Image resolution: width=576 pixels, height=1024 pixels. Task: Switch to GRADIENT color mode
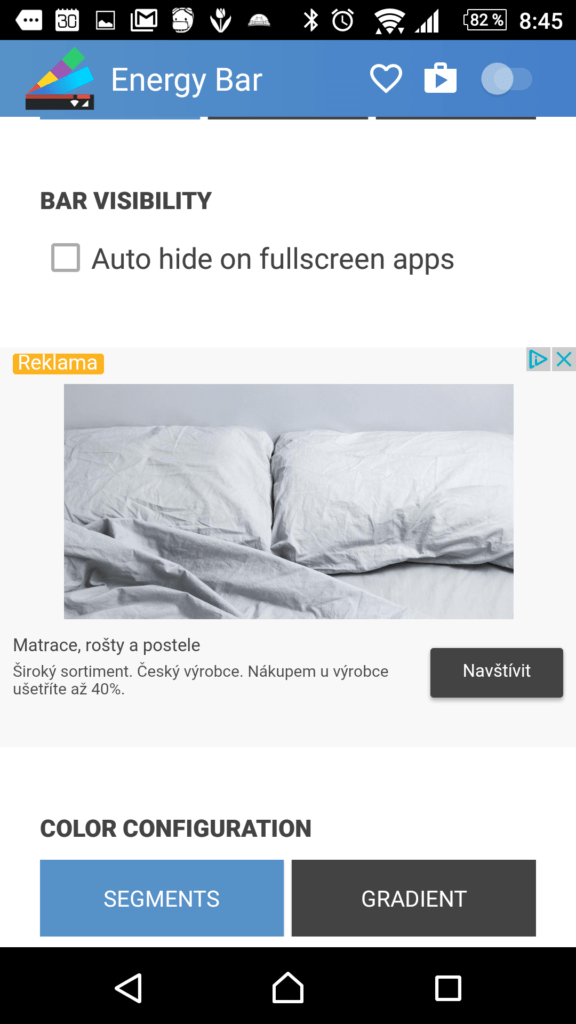(x=414, y=898)
